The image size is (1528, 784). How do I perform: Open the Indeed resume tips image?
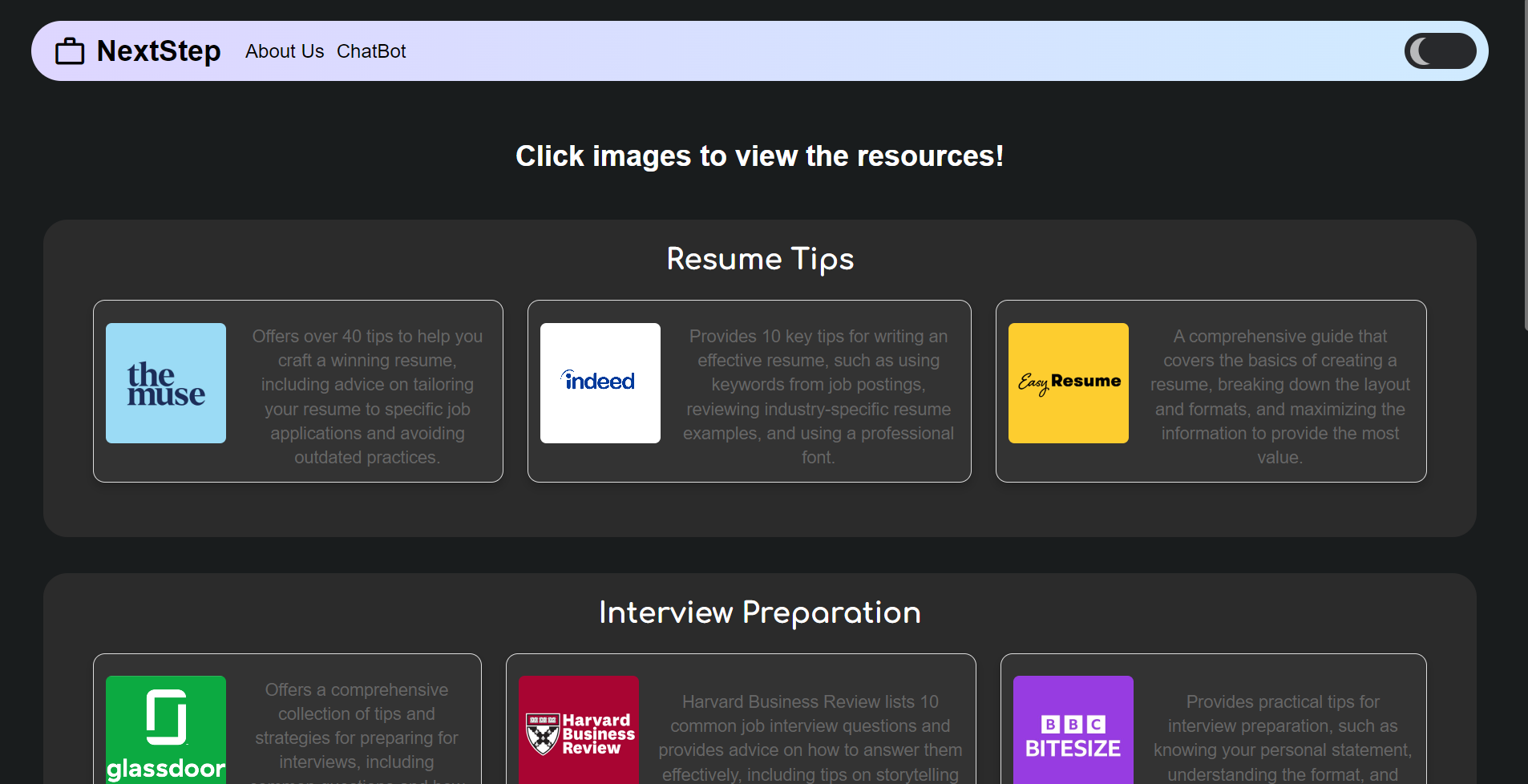click(600, 383)
